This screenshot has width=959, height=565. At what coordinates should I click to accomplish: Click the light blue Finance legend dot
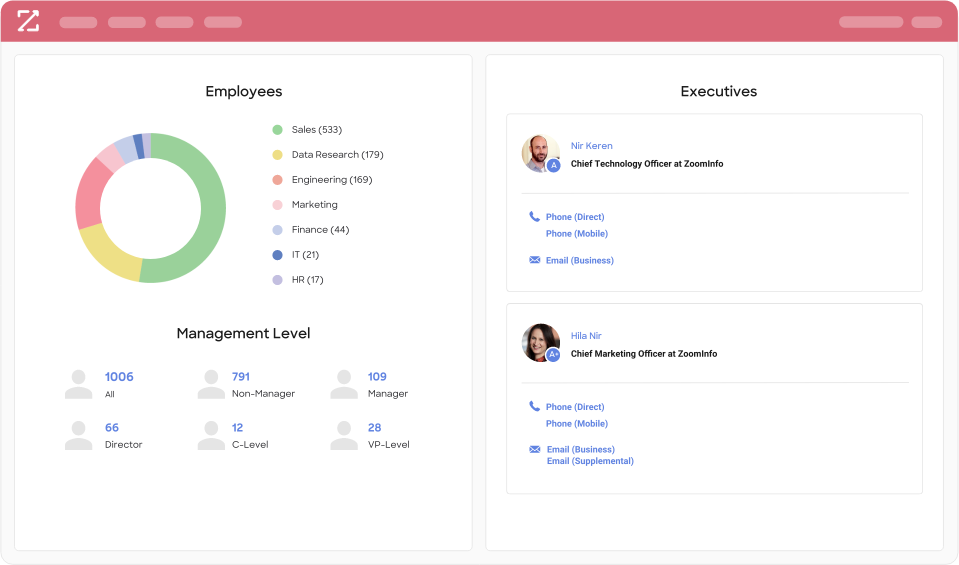pos(277,230)
